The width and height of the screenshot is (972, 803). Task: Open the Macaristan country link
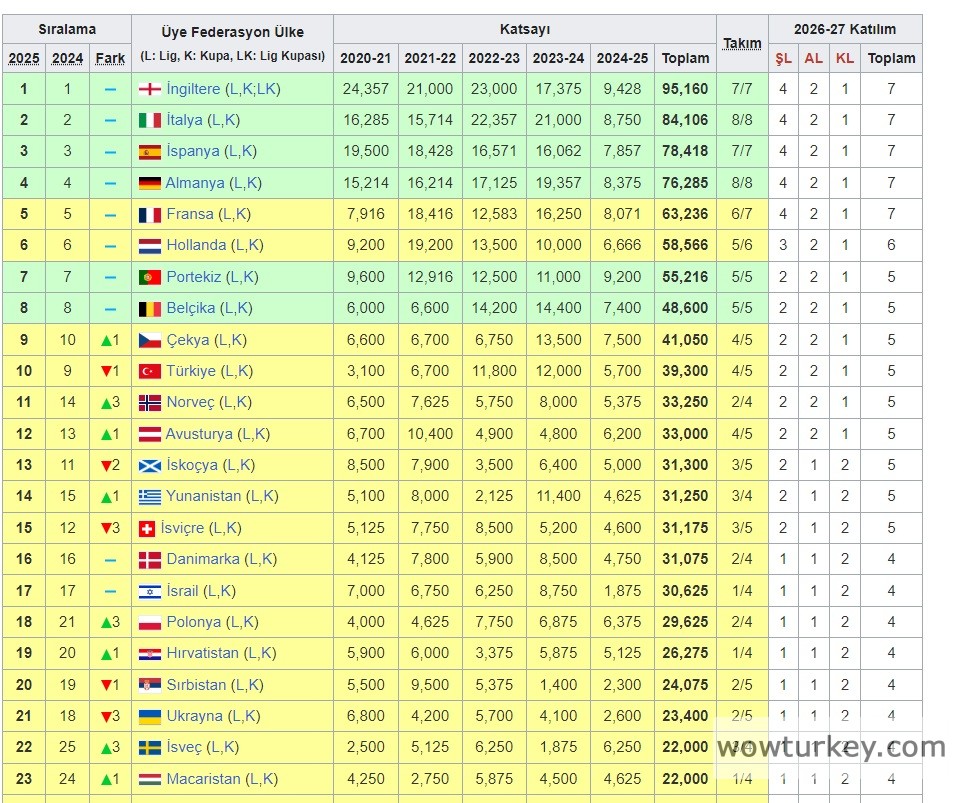[x=203, y=779]
